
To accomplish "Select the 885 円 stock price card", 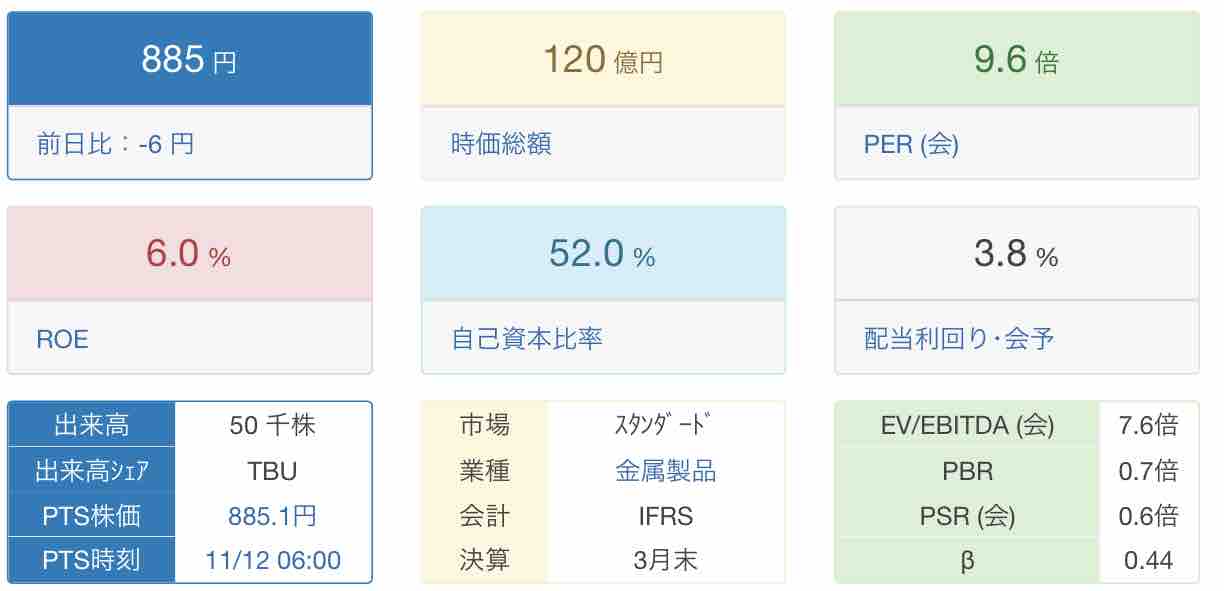I will click(189, 60).
